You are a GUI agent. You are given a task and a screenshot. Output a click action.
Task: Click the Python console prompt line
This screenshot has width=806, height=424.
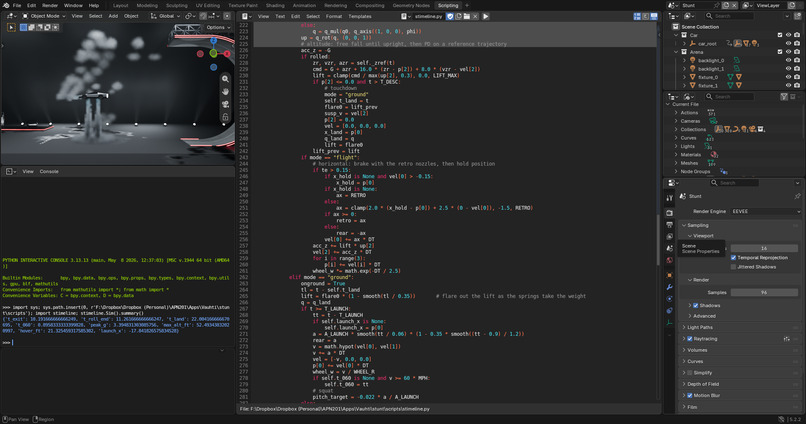(116, 342)
